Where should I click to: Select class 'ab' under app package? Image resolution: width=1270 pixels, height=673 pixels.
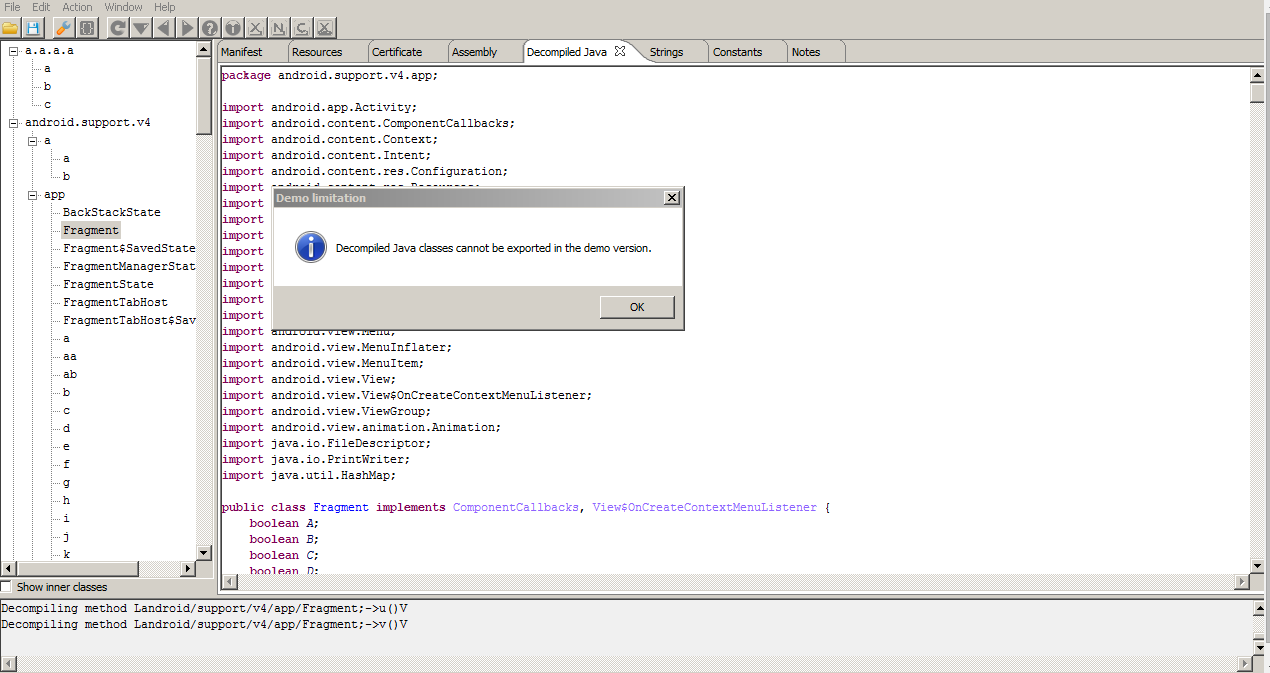coord(70,375)
